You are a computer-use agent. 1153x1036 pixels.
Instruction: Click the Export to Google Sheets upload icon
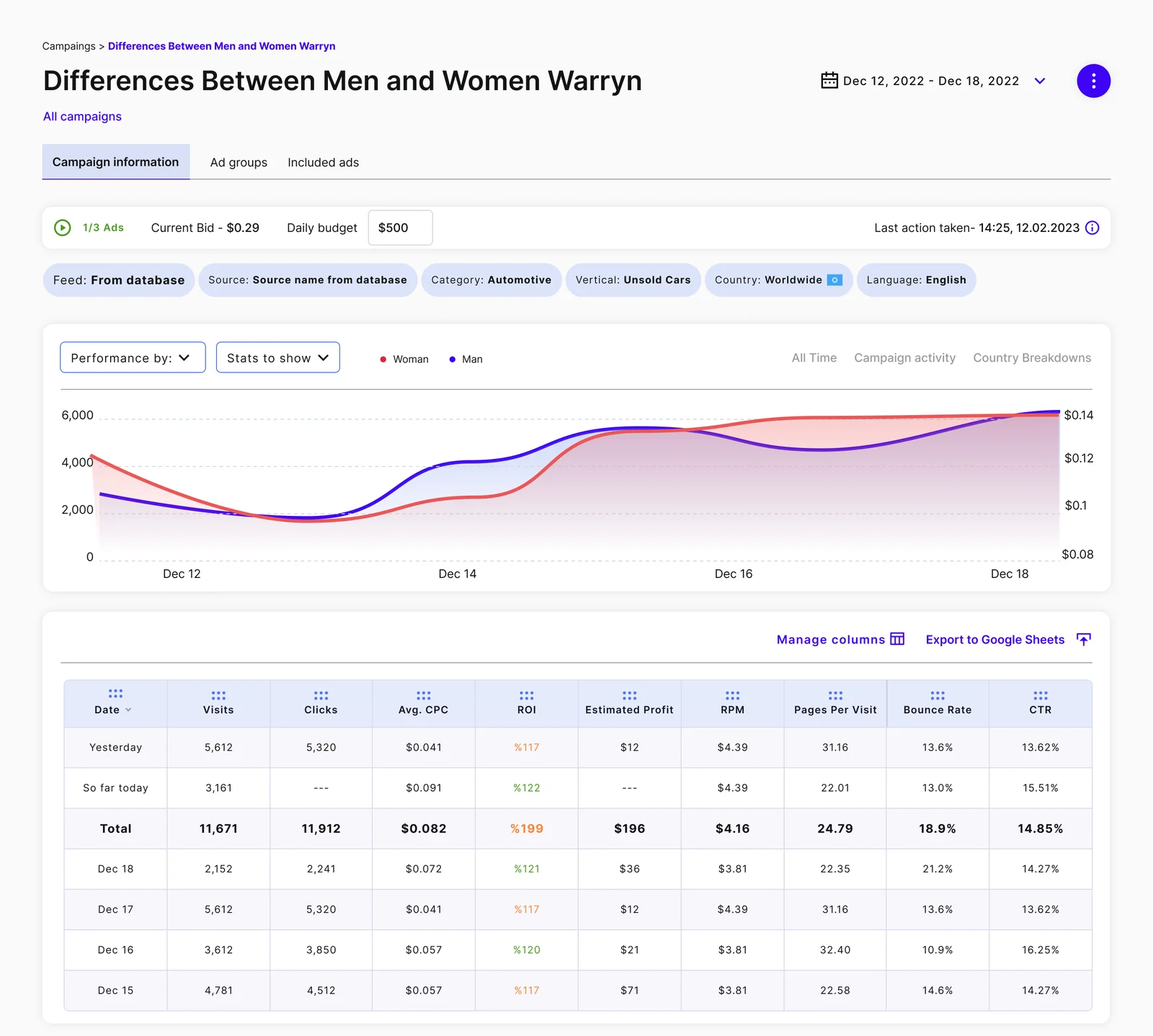click(x=1084, y=639)
